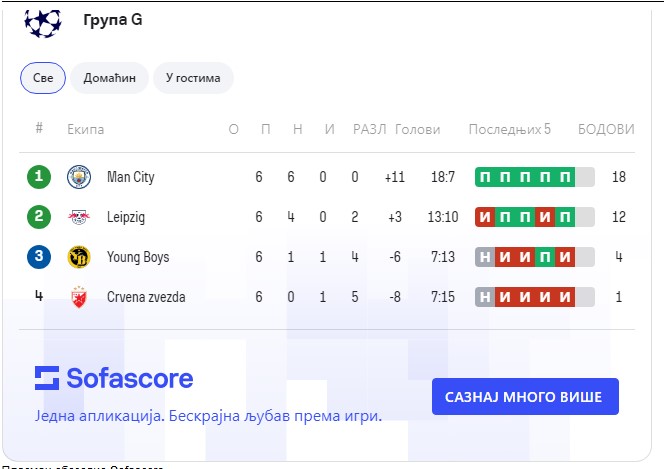Click the Група G heading

click(x=112, y=21)
